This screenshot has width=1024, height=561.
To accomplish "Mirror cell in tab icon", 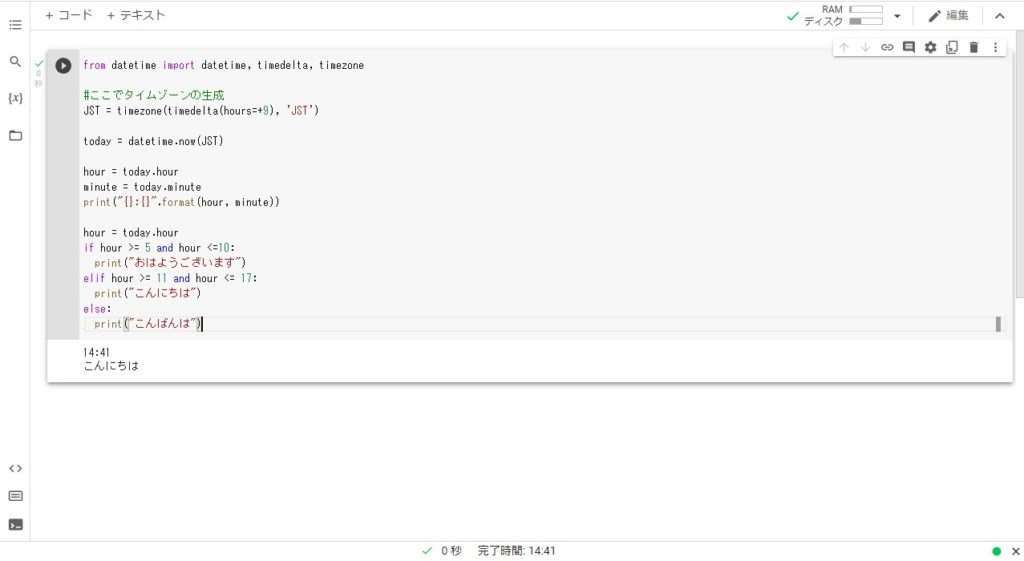I will pos(952,47).
